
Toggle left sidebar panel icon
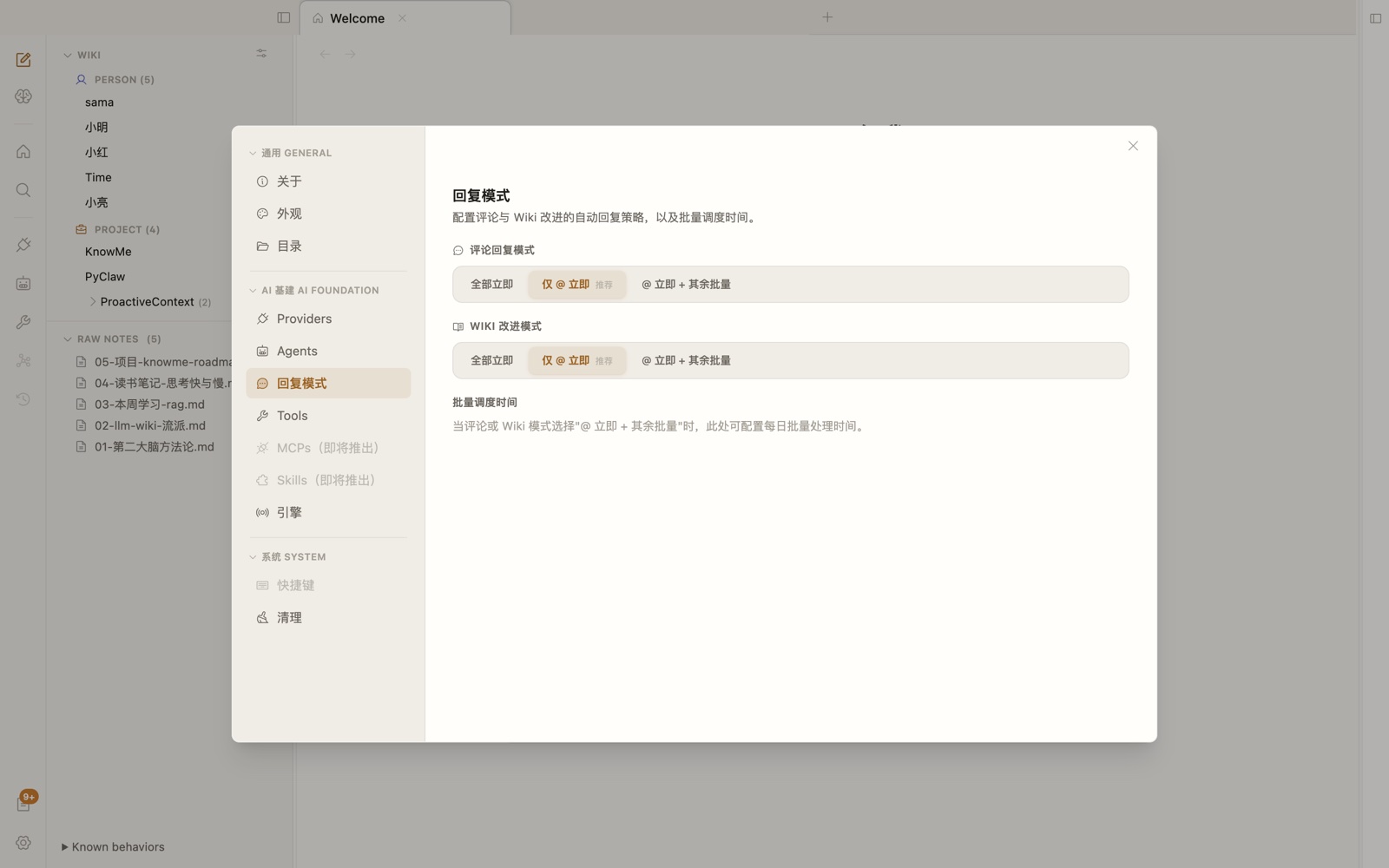[x=284, y=17]
